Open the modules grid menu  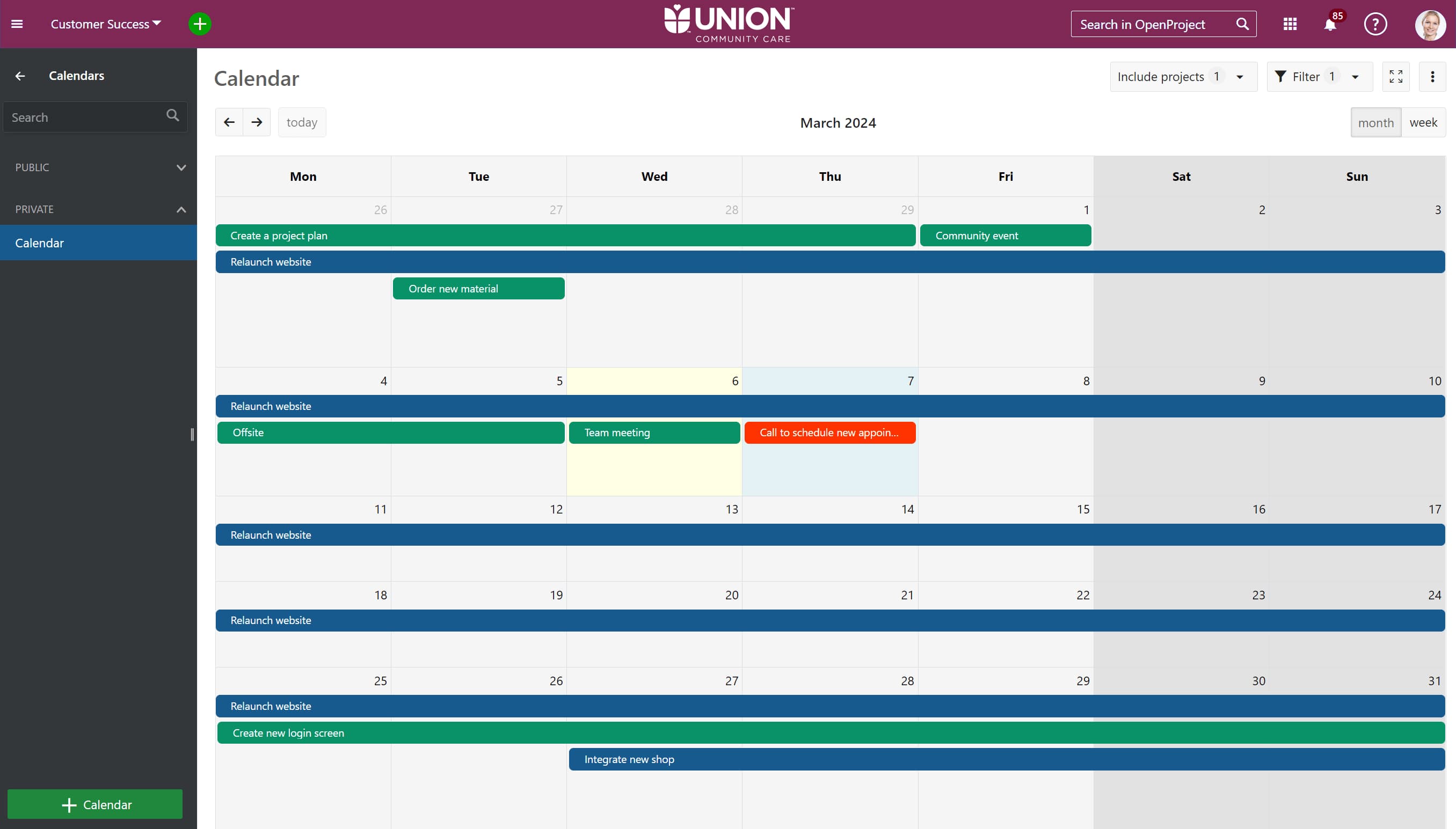(x=1290, y=24)
